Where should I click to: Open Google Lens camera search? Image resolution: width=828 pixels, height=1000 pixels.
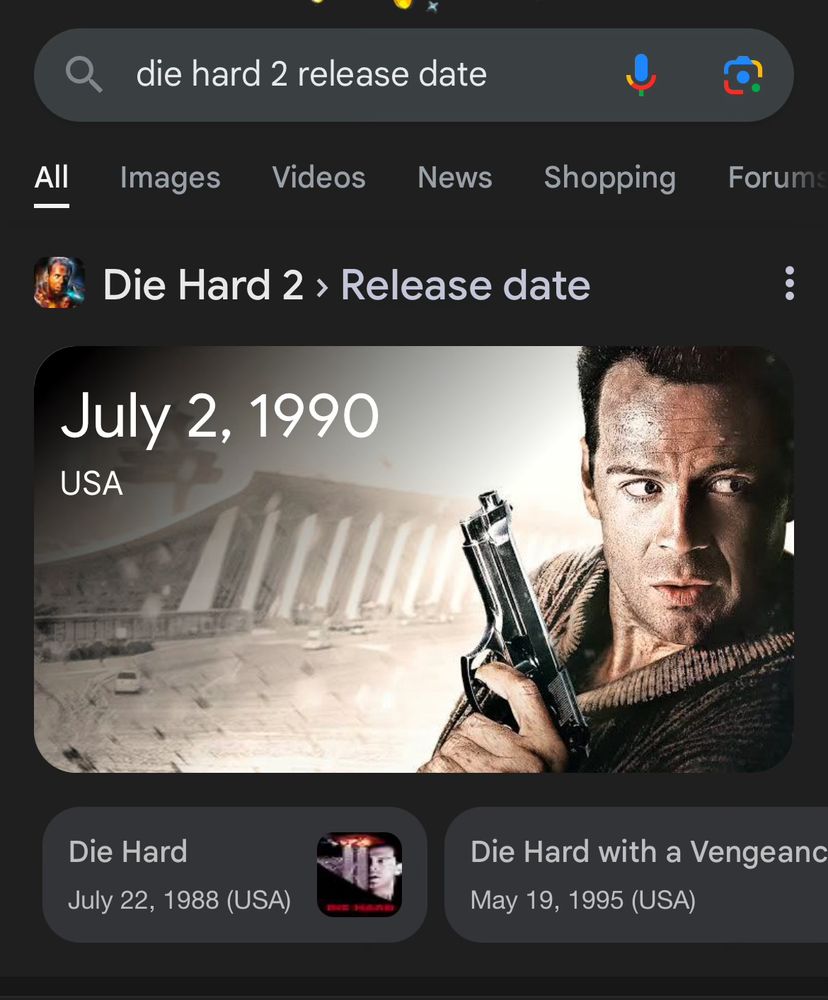pyautogui.click(x=743, y=75)
